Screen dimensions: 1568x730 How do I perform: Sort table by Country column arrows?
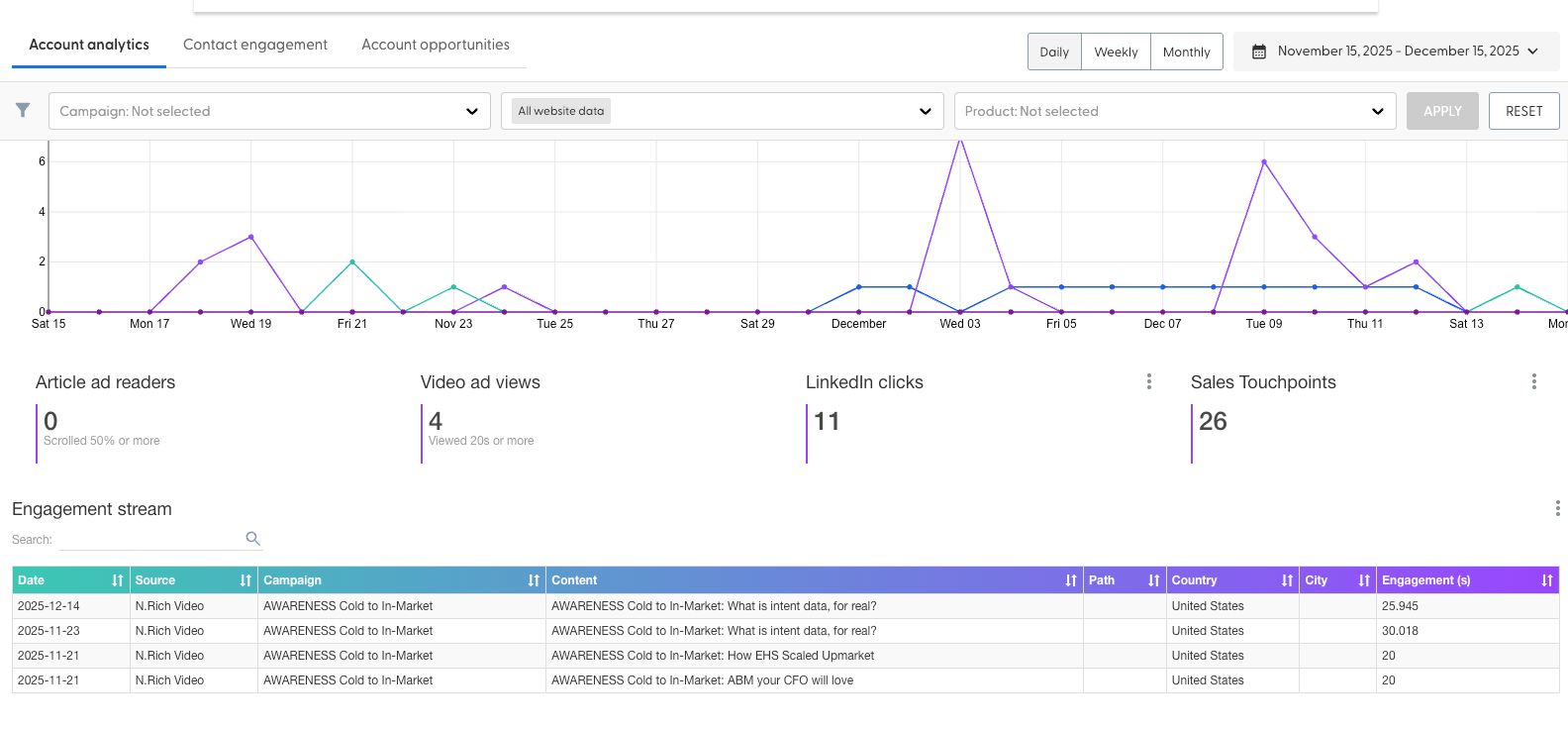[x=1287, y=580]
